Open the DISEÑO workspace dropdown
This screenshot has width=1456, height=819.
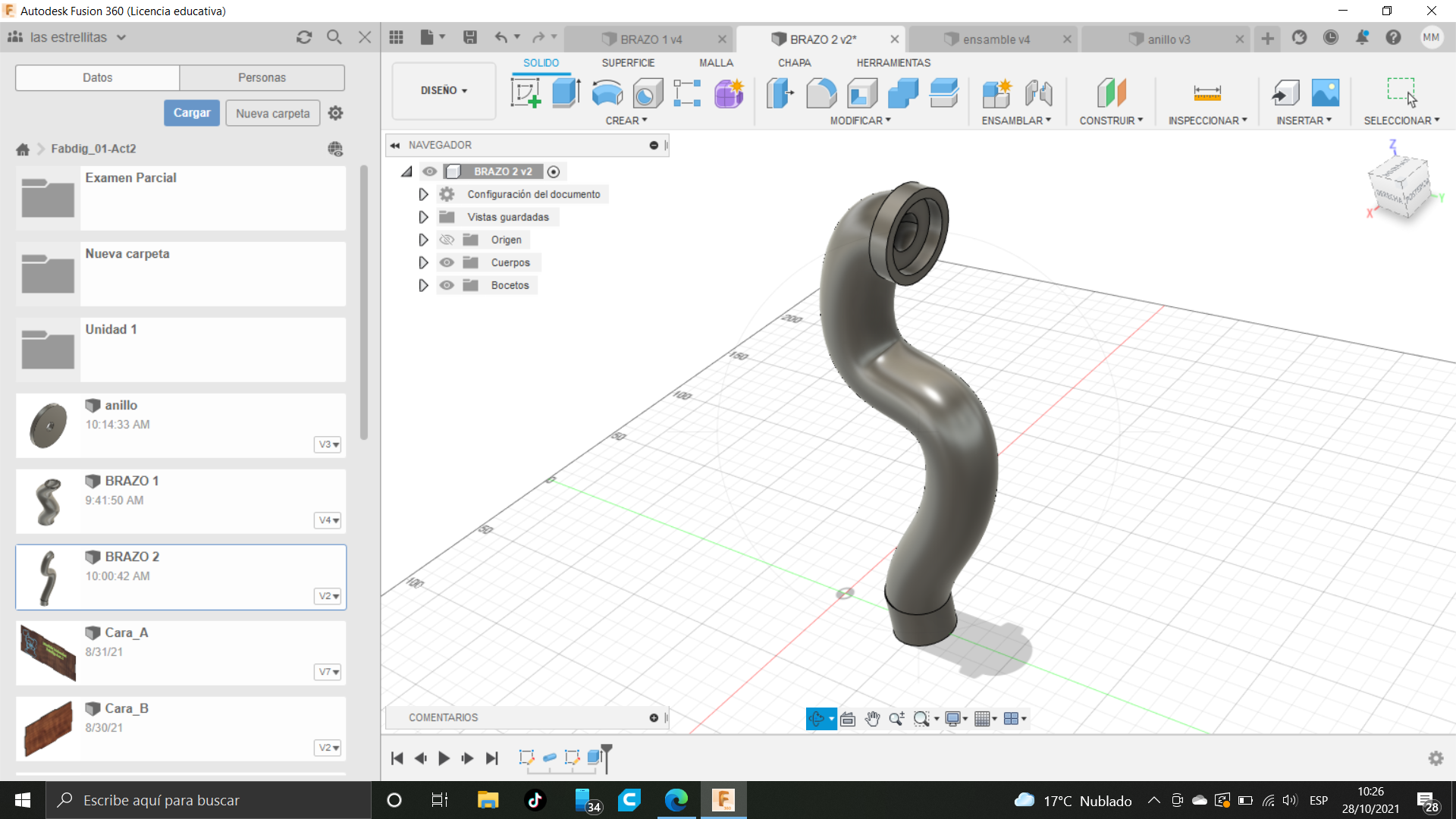(444, 90)
